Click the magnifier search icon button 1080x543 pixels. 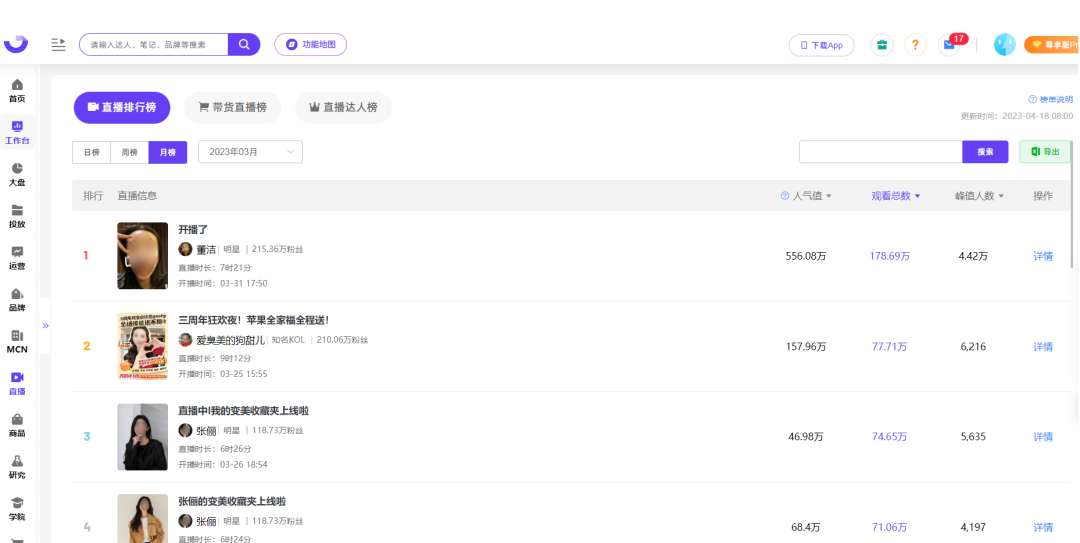click(243, 45)
